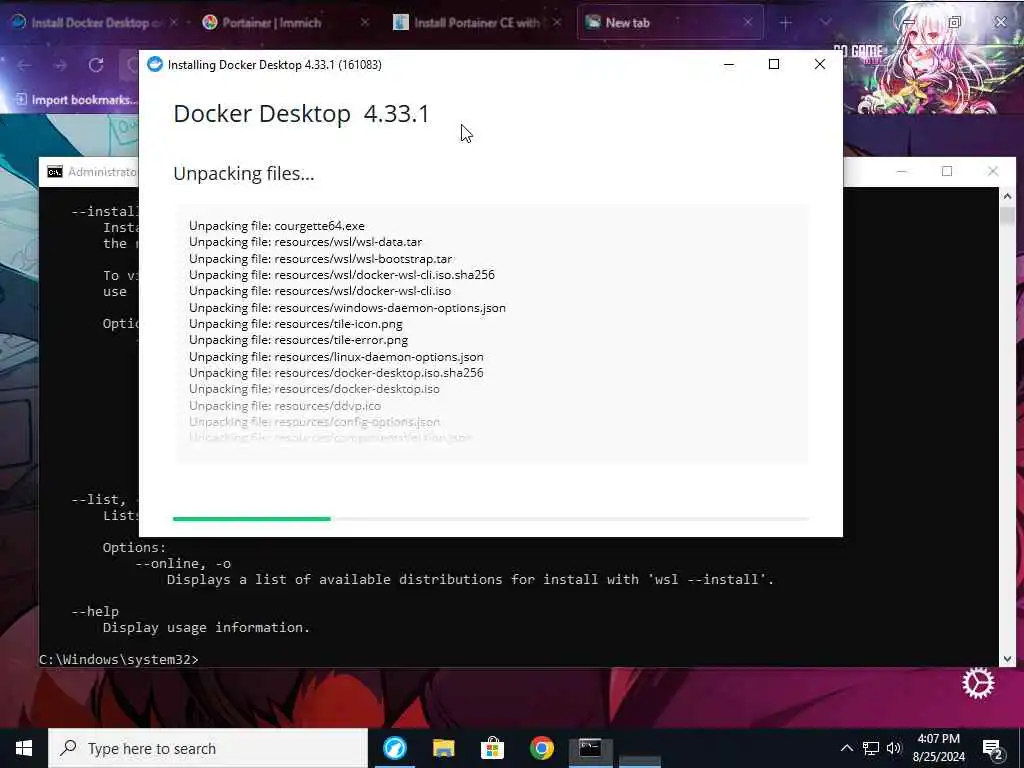Viewport: 1024px width, 768px height.
Task: Click the wsl-bootstrap.tar log line
Action: (321, 259)
